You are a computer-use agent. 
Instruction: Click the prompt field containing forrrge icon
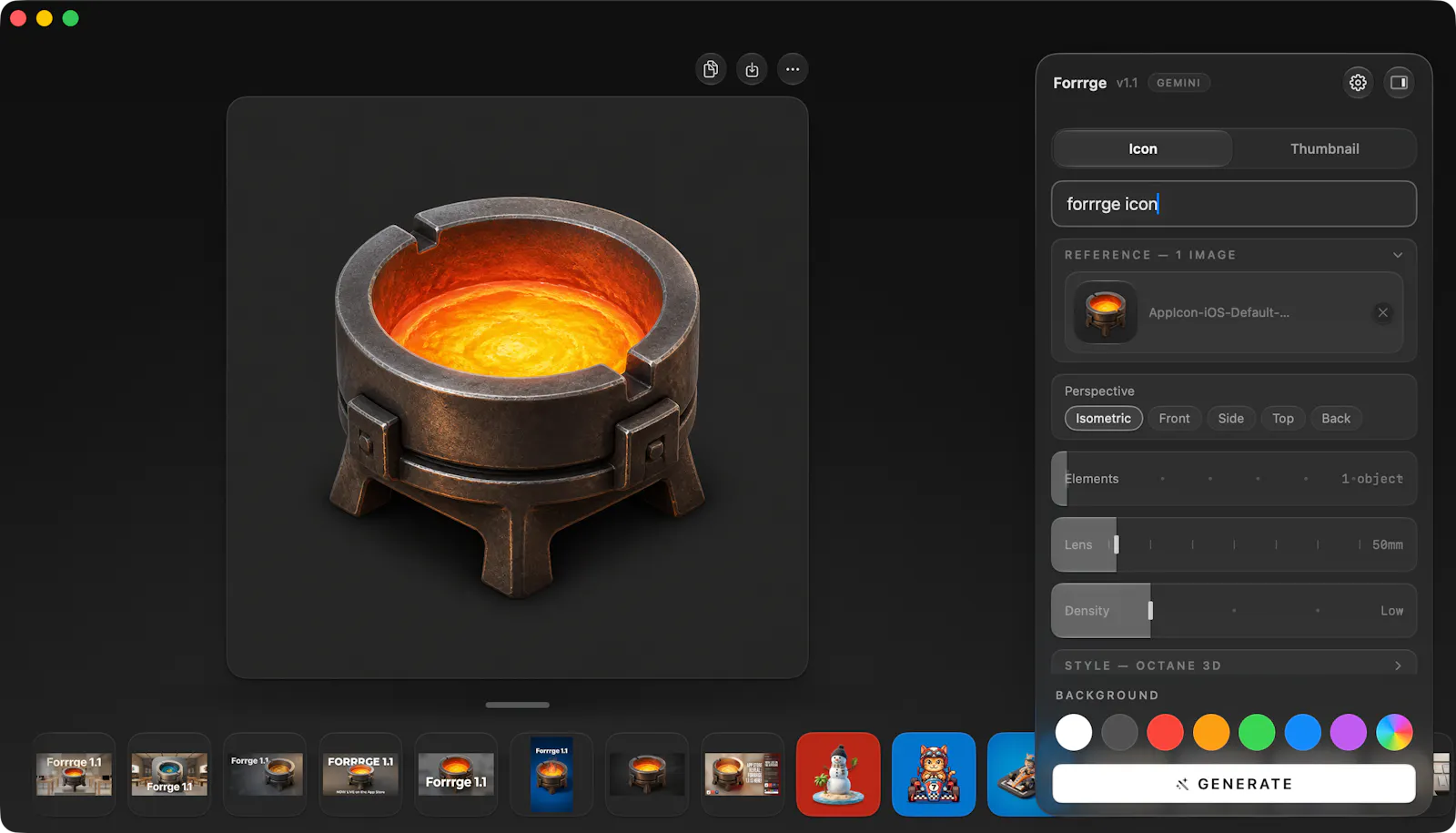coord(1234,204)
